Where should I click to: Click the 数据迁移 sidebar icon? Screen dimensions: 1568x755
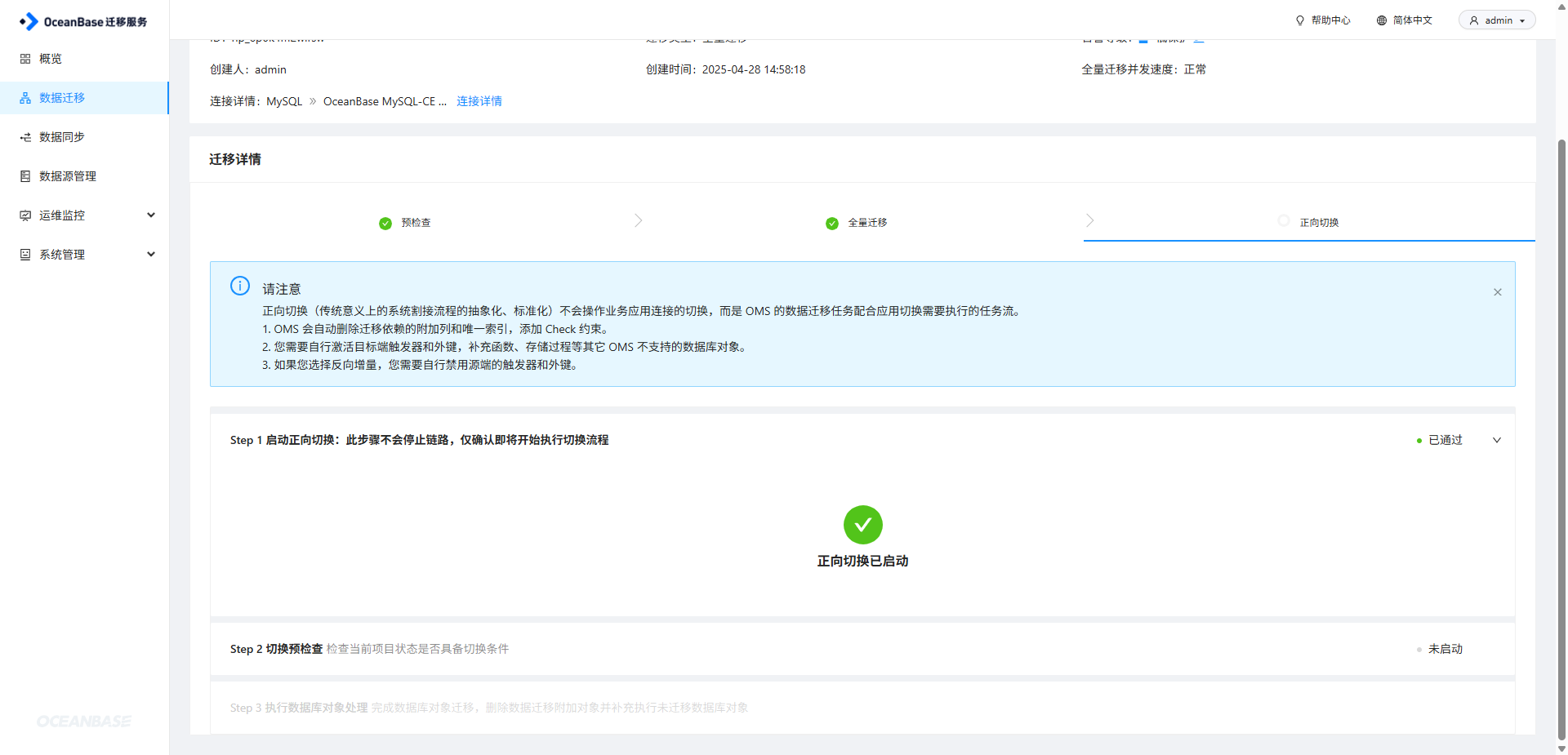(x=25, y=98)
